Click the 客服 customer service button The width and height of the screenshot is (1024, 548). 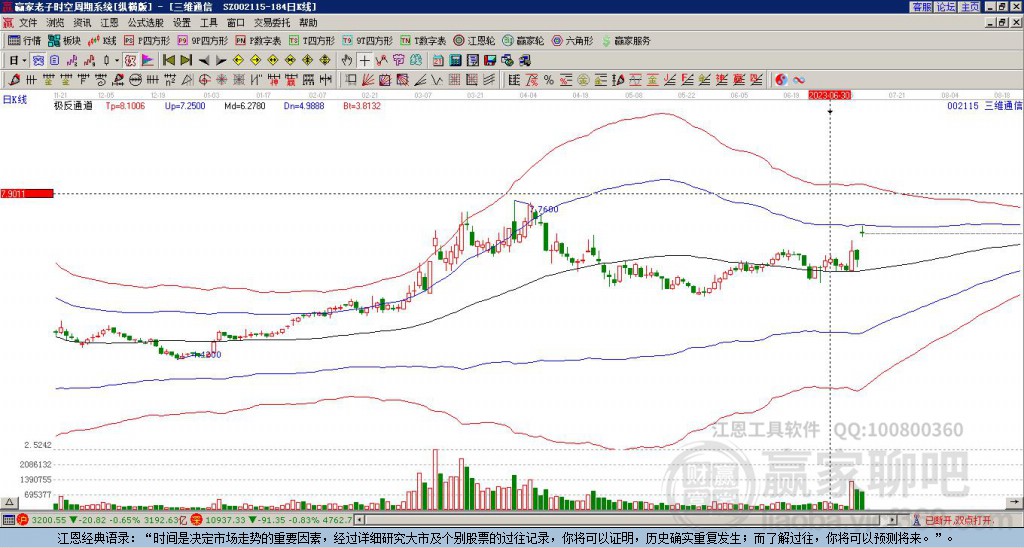tap(921, 7)
